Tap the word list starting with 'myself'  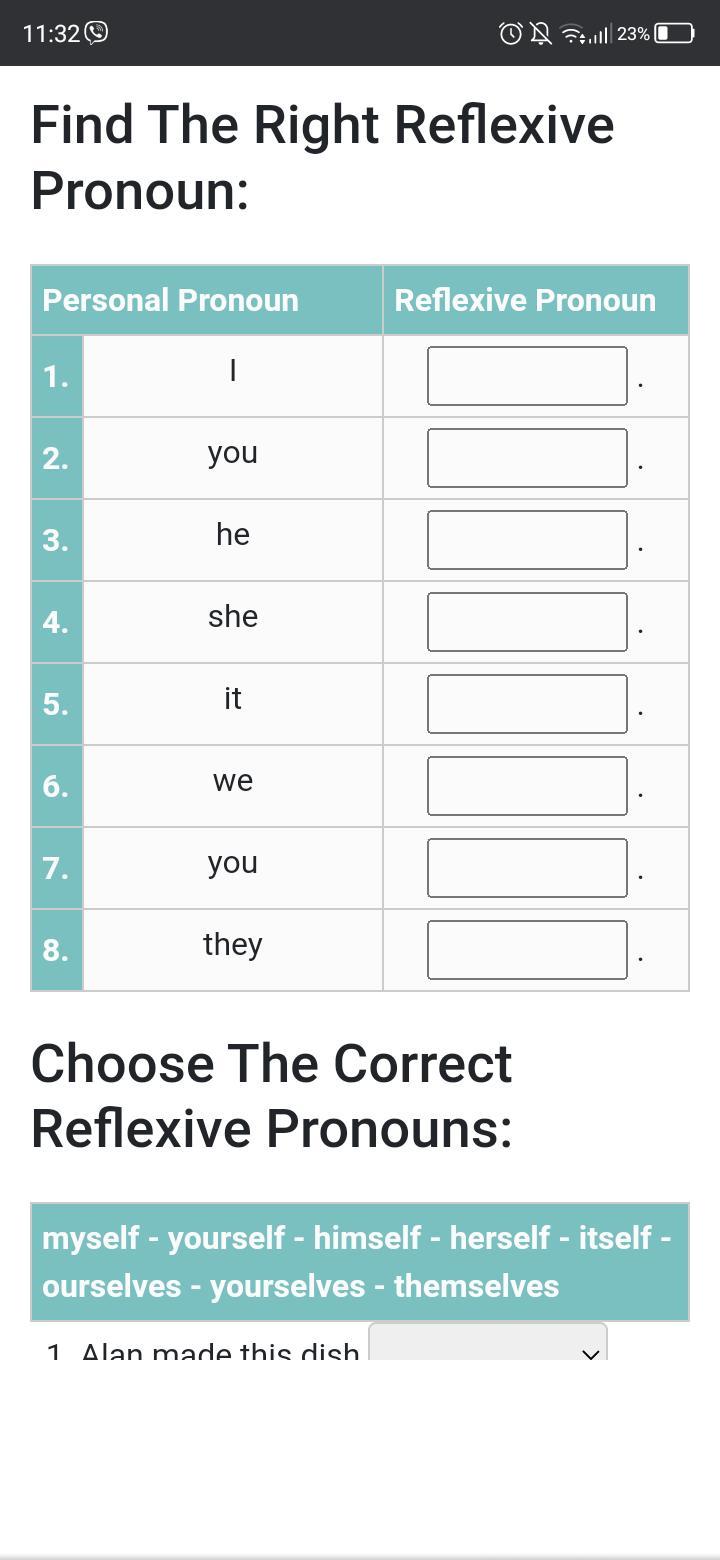357,1261
